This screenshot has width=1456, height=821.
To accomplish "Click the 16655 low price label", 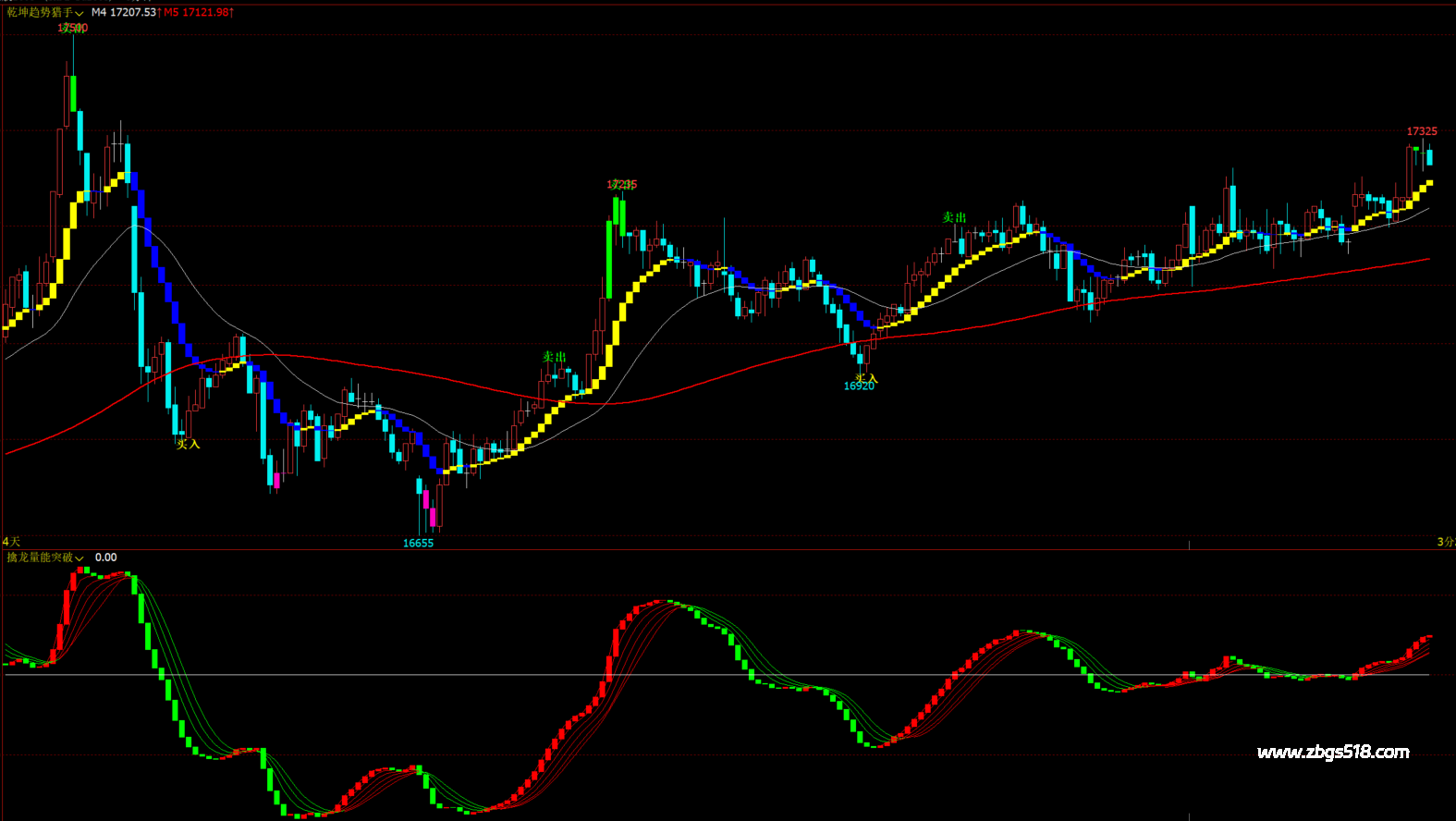I will click(418, 544).
